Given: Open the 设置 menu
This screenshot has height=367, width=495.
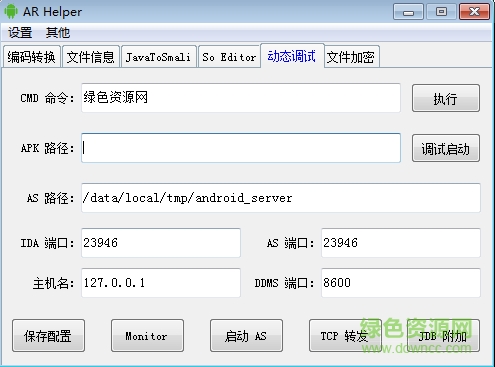Looking at the screenshot, I should [20, 33].
